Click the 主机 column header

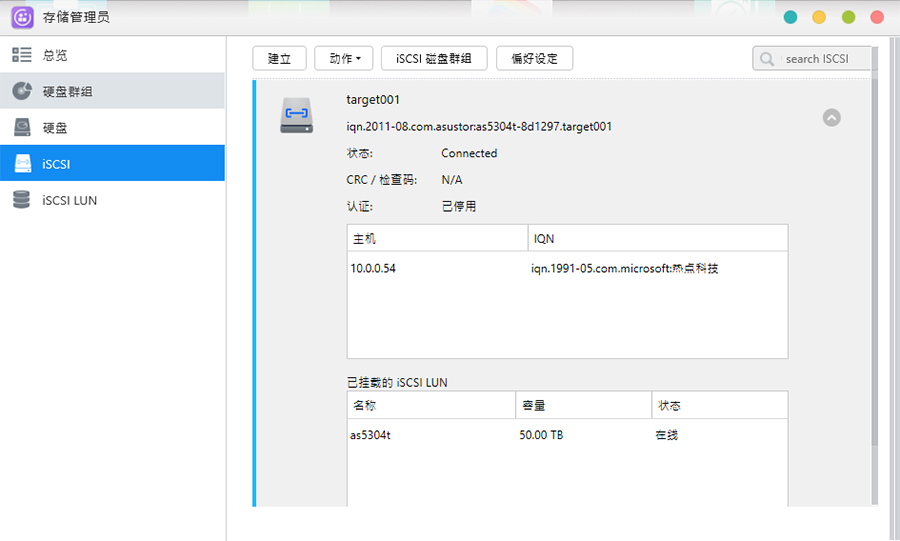point(437,238)
